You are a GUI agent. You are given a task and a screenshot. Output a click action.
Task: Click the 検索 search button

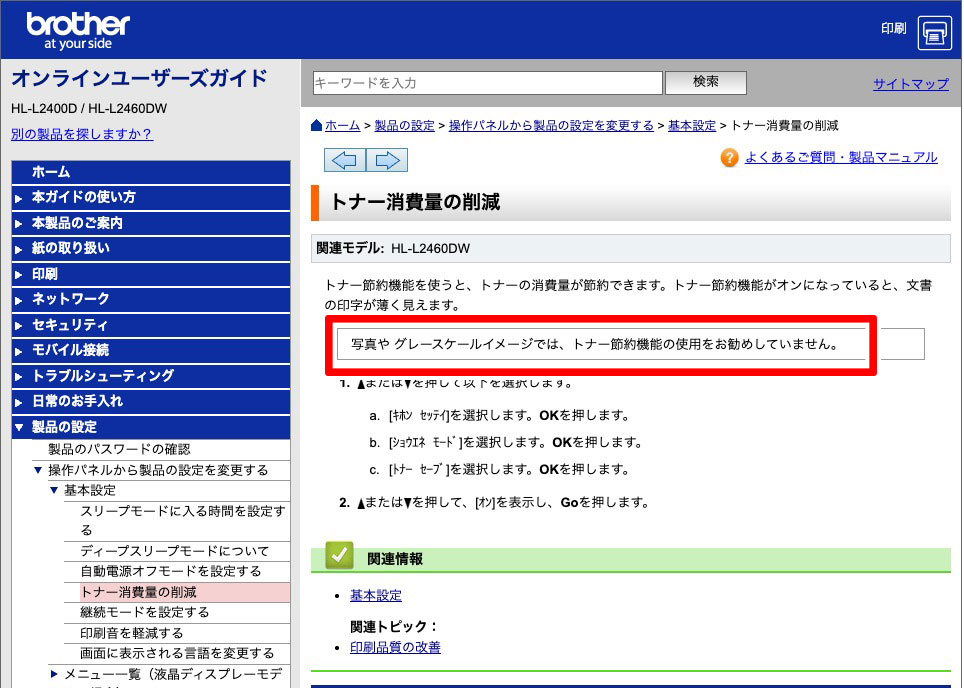pyautogui.click(x=705, y=82)
